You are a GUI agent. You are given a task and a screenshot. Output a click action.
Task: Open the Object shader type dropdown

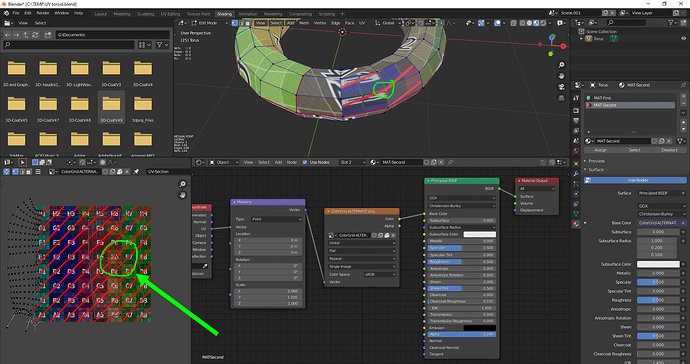224,162
